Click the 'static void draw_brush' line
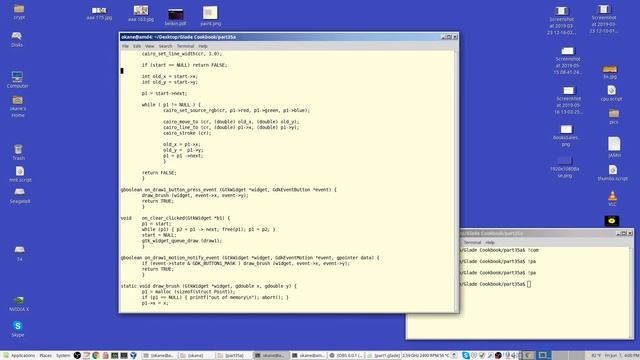 click(209, 286)
